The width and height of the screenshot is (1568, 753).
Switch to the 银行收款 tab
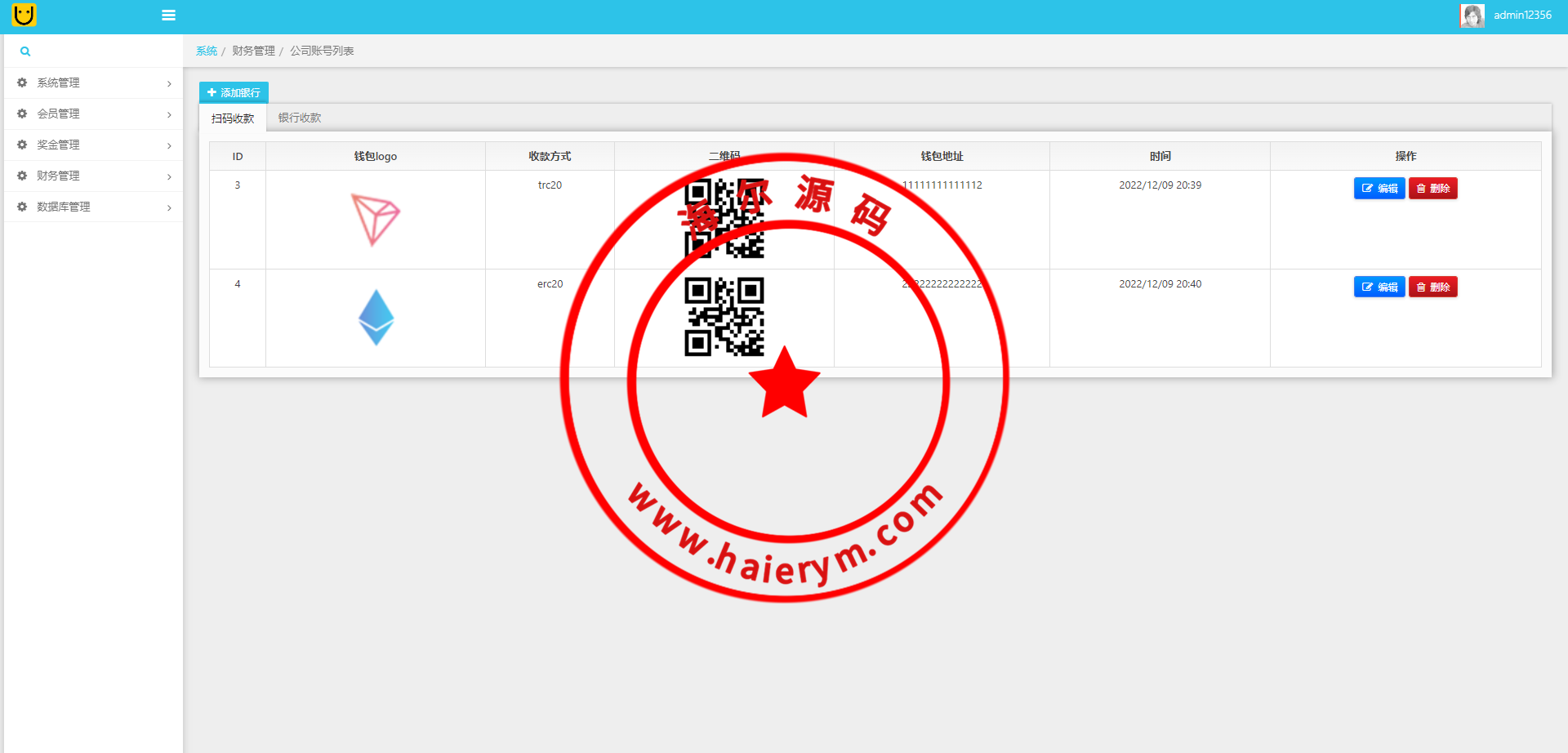pyautogui.click(x=300, y=118)
